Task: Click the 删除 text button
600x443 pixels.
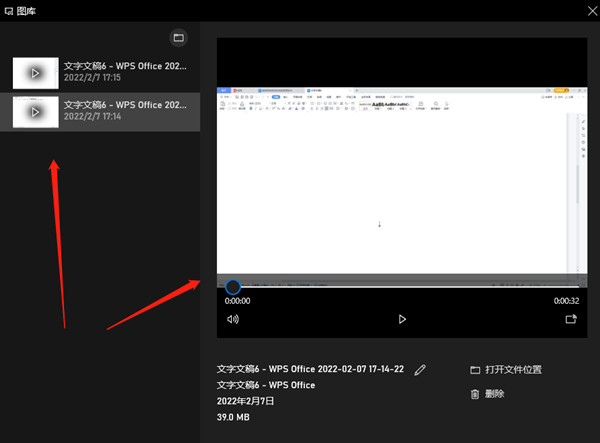Action: [x=494, y=394]
